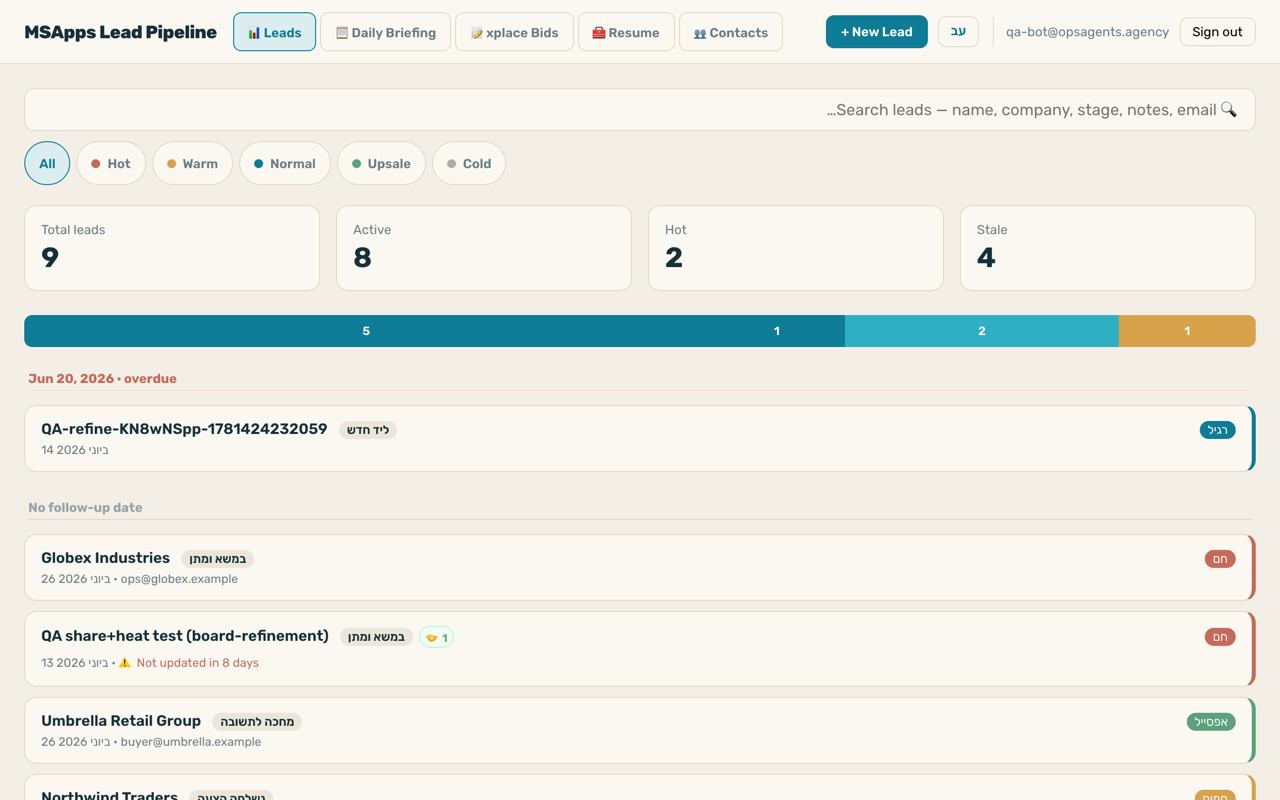Click the Jun 20, 2026 overdue heading
Image resolution: width=1280 pixels, height=800 pixels.
click(x=102, y=379)
